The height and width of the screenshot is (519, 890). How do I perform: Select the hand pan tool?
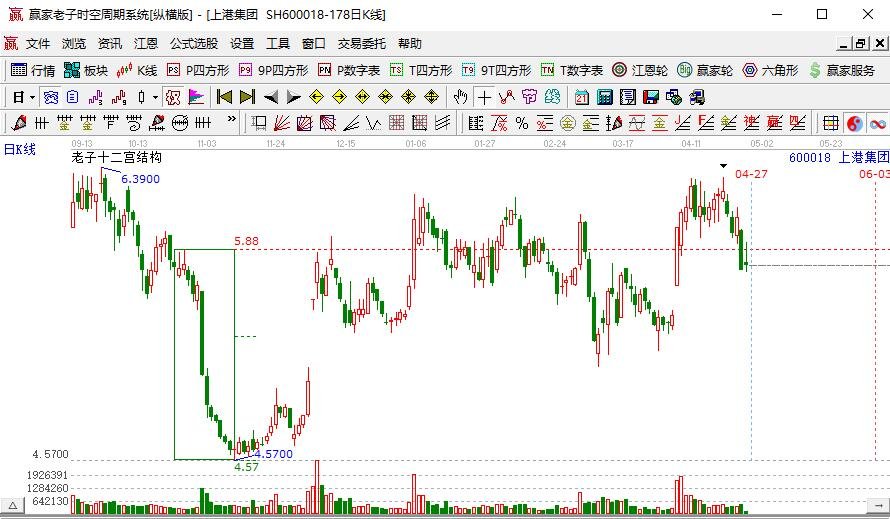pyautogui.click(x=460, y=98)
